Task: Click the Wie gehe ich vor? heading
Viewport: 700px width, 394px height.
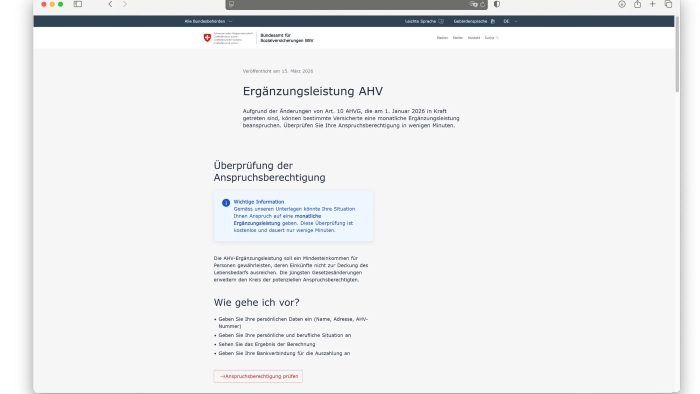Action: 256,303
